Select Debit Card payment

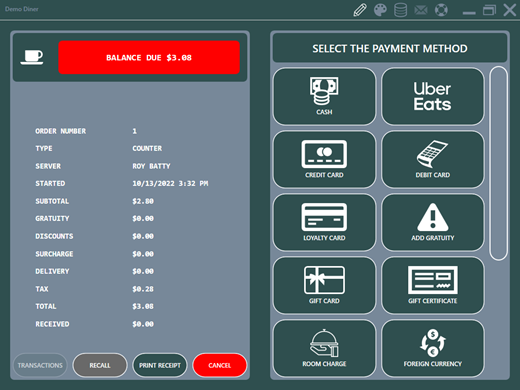click(x=433, y=160)
